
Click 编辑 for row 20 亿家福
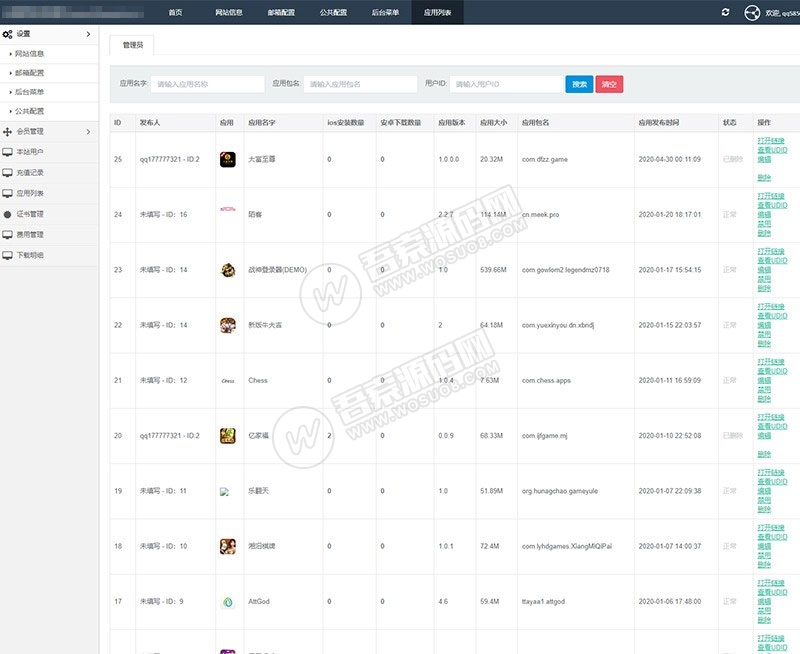tap(764, 436)
